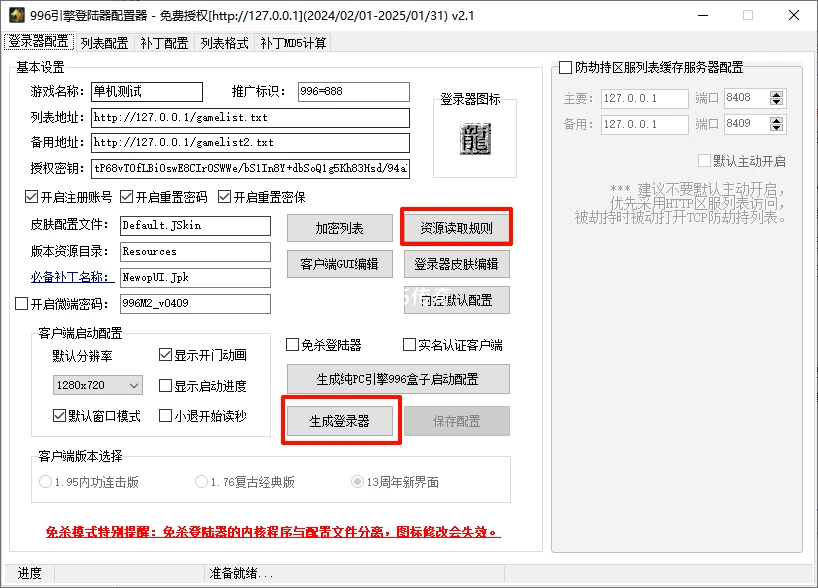
Task: Click the dragon 登录器图标 image
Action: [476, 139]
